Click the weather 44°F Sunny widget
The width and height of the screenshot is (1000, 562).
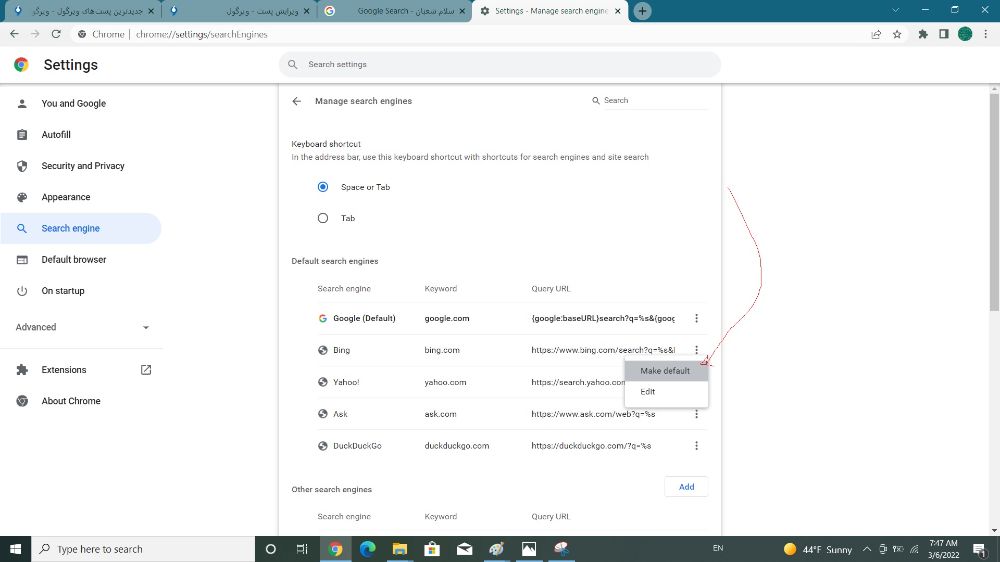(818, 549)
